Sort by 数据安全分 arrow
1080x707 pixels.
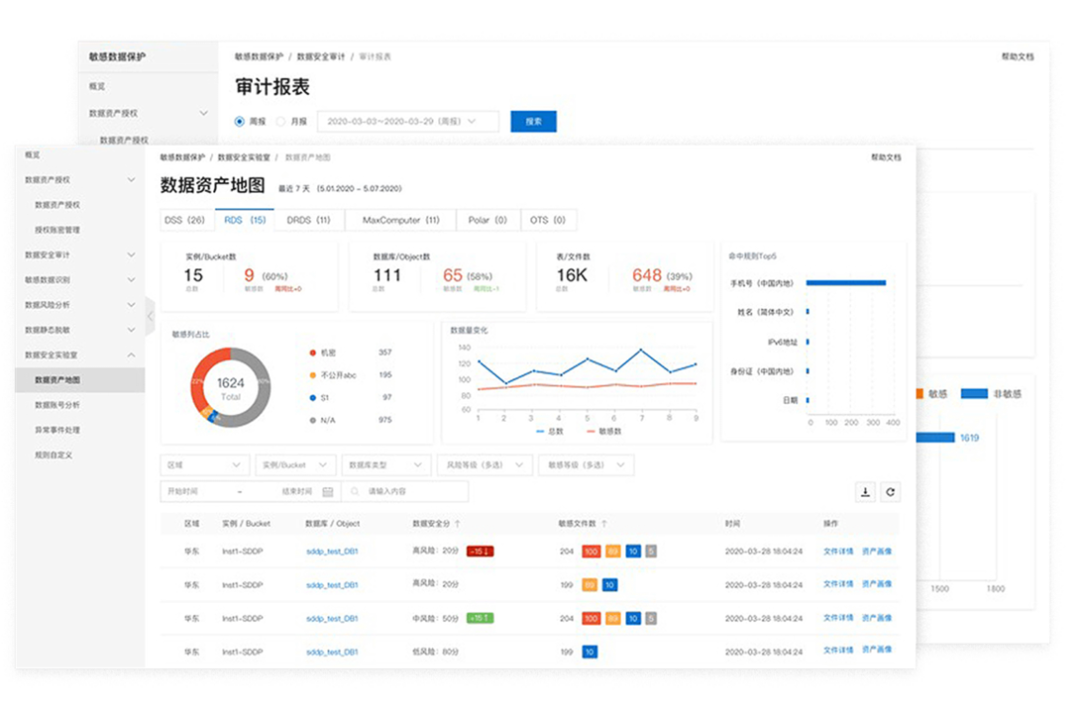click(457, 524)
